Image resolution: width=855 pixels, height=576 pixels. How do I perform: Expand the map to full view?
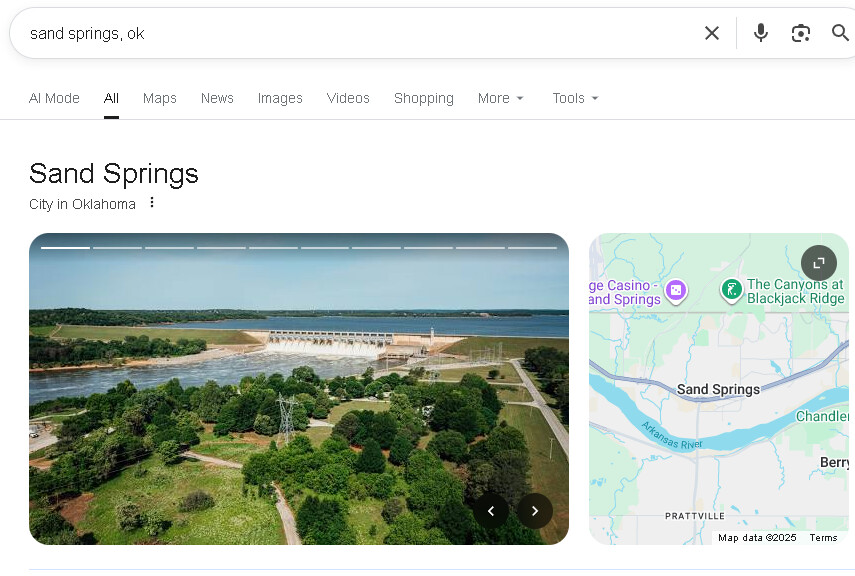coord(819,263)
